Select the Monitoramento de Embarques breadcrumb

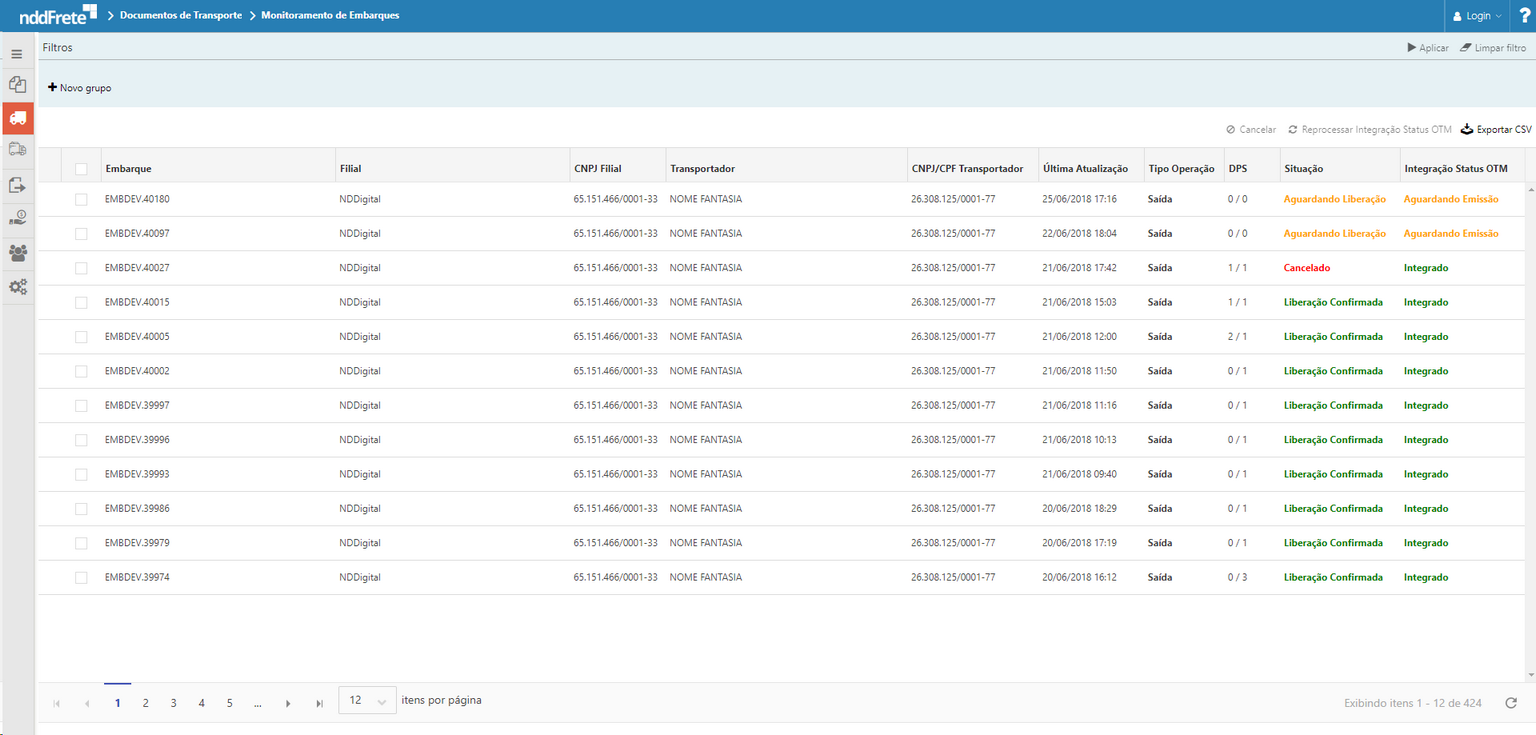point(330,15)
